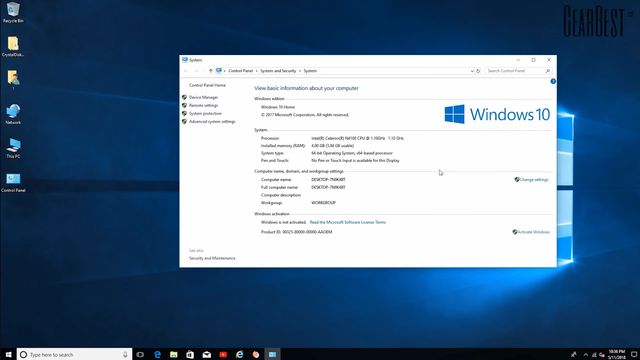Screen dimensions: 640x360
Task: Click the Activate Windows link
Action: click(x=533, y=232)
